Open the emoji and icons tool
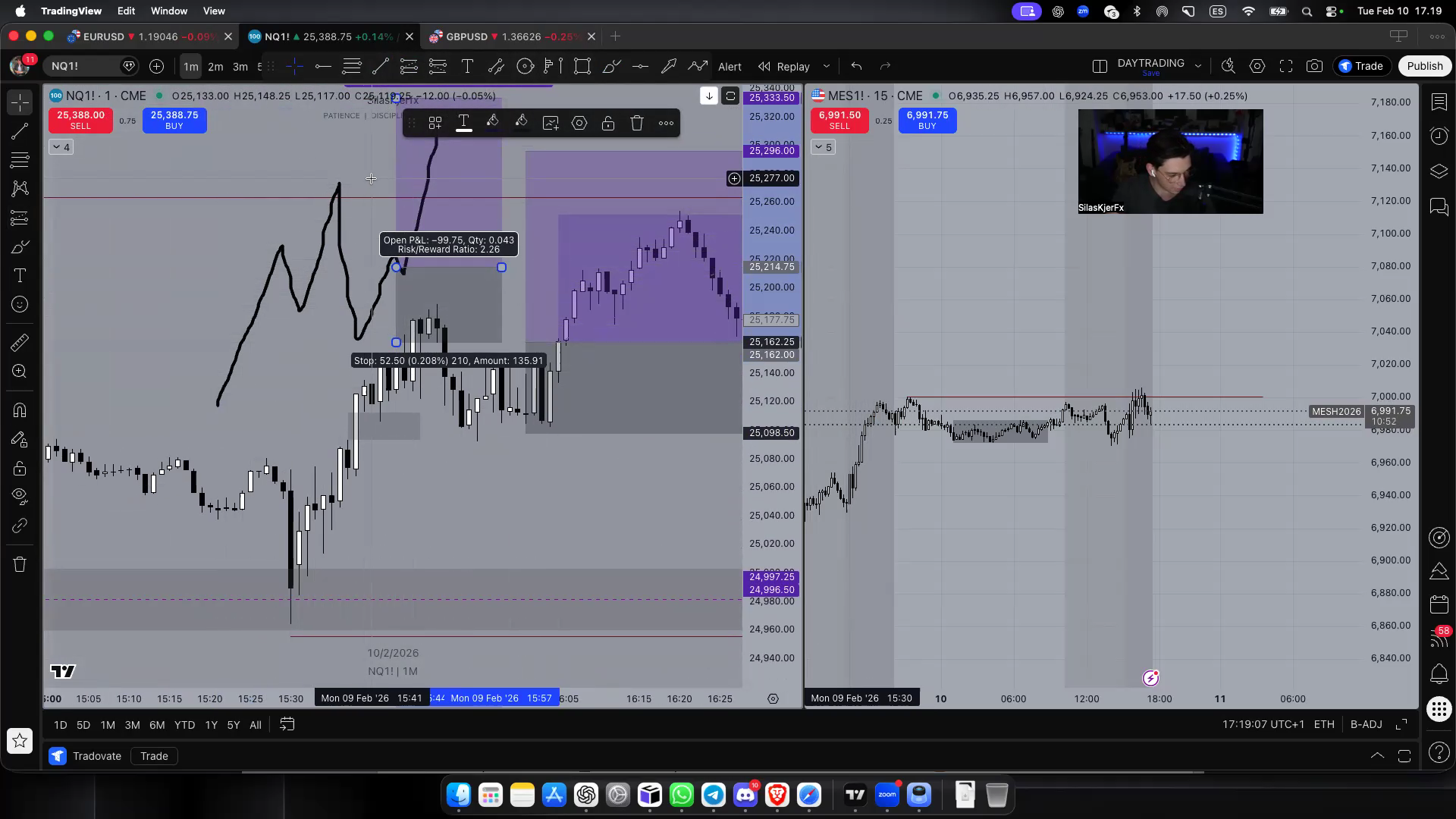The width and height of the screenshot is (1456, 819). [x=20, y=305]
